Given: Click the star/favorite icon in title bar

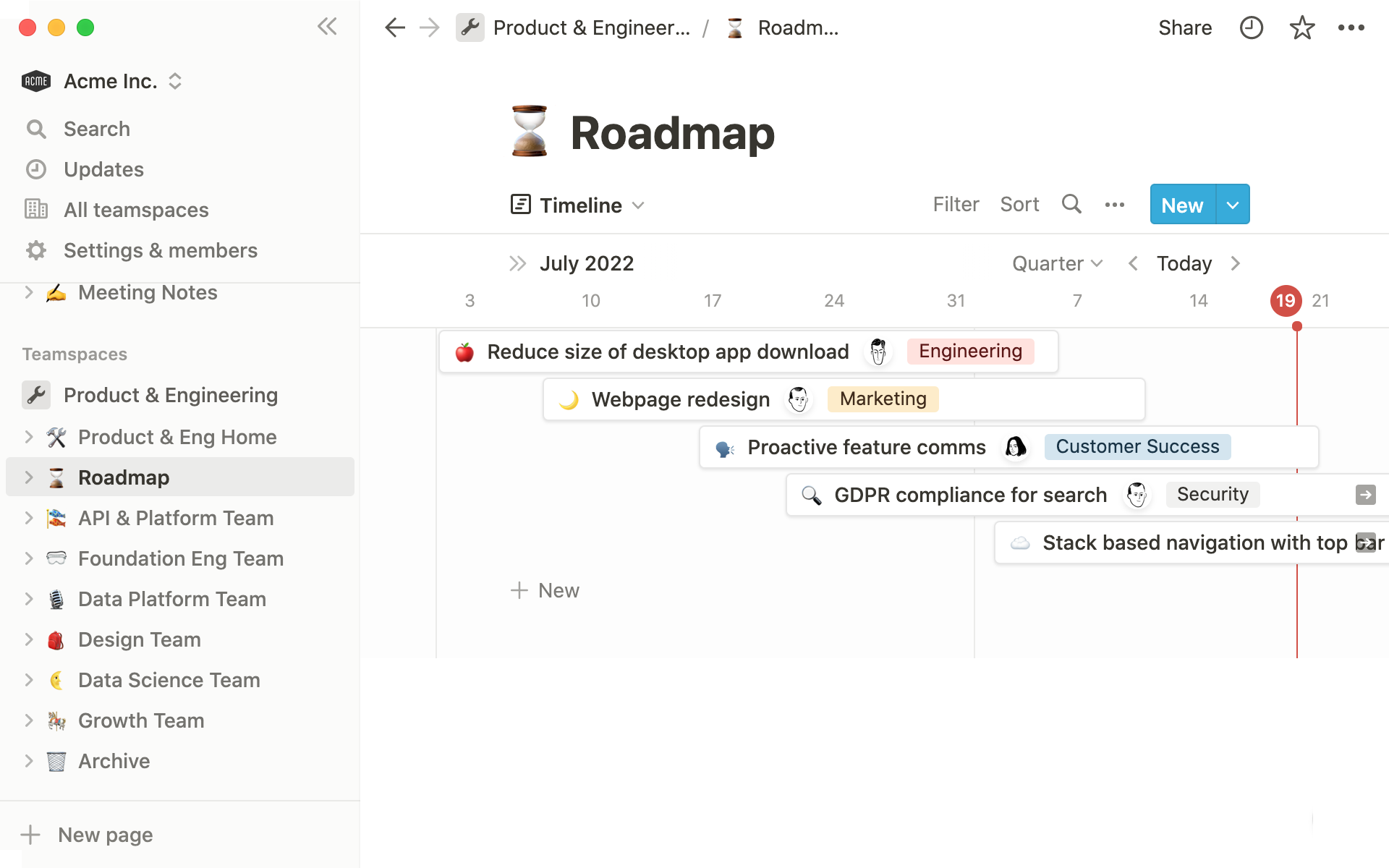Looking at the screenshot, I should (x=1301, y=27).
